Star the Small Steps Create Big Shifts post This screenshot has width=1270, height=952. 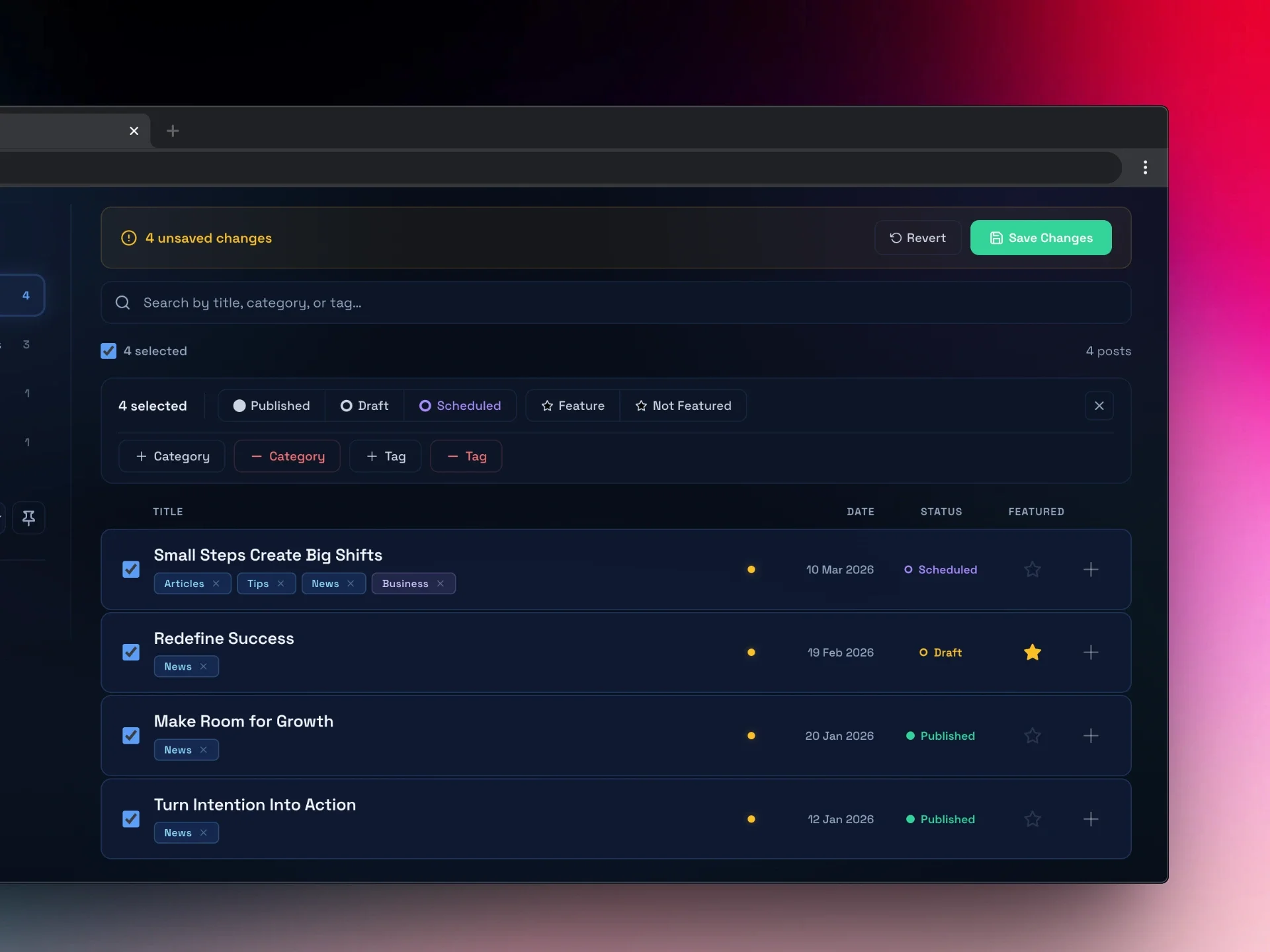(1032, 569)
